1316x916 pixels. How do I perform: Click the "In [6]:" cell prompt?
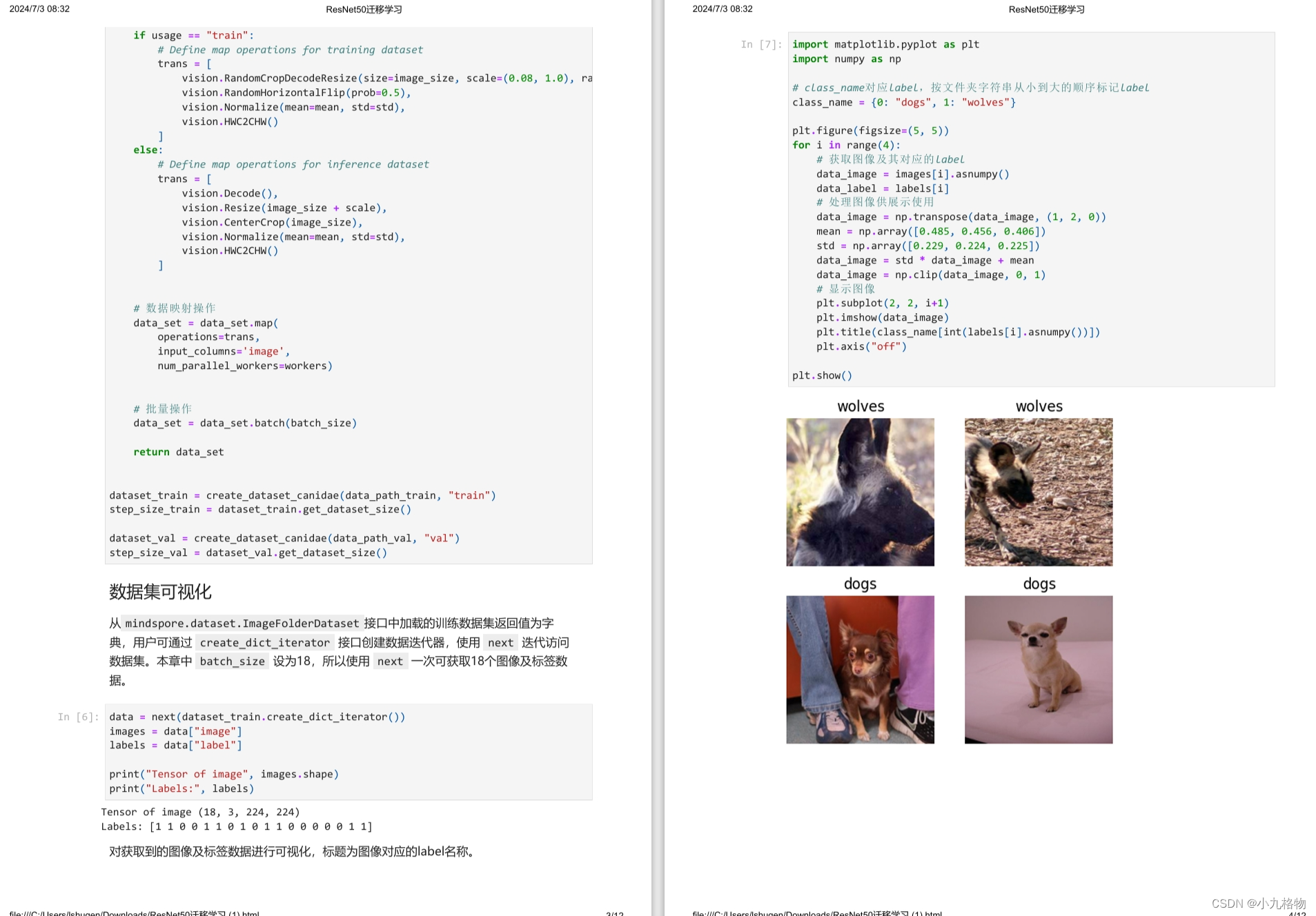pos(78,717)
